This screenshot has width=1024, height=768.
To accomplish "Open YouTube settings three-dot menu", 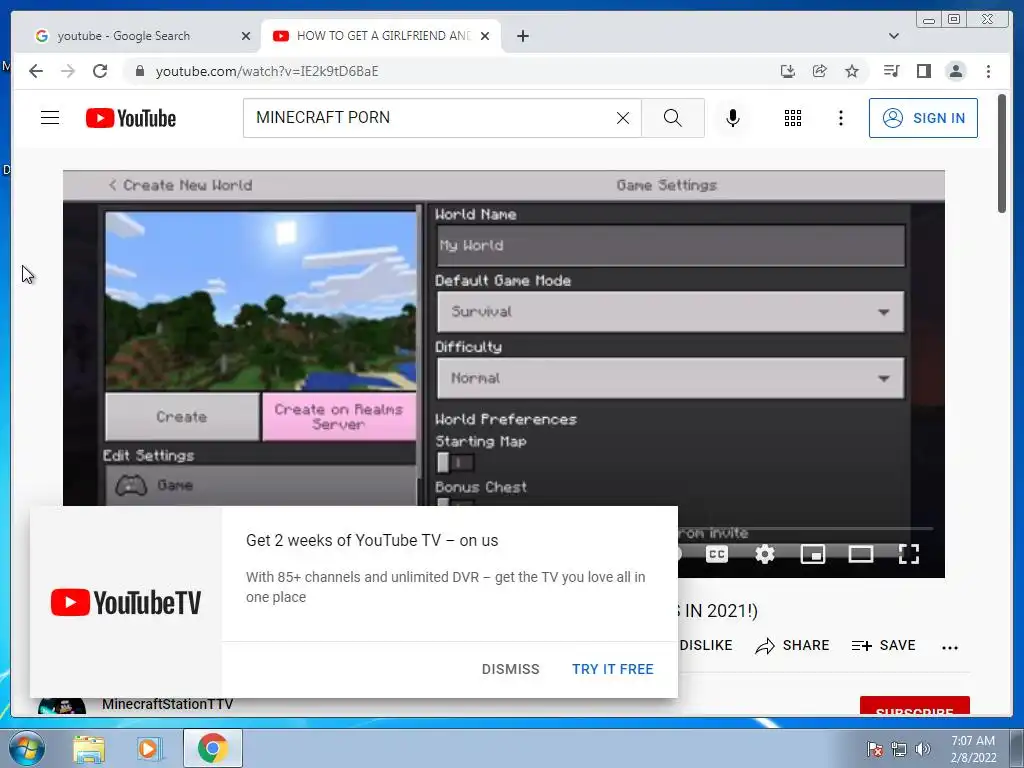I will tap(841, 118).
